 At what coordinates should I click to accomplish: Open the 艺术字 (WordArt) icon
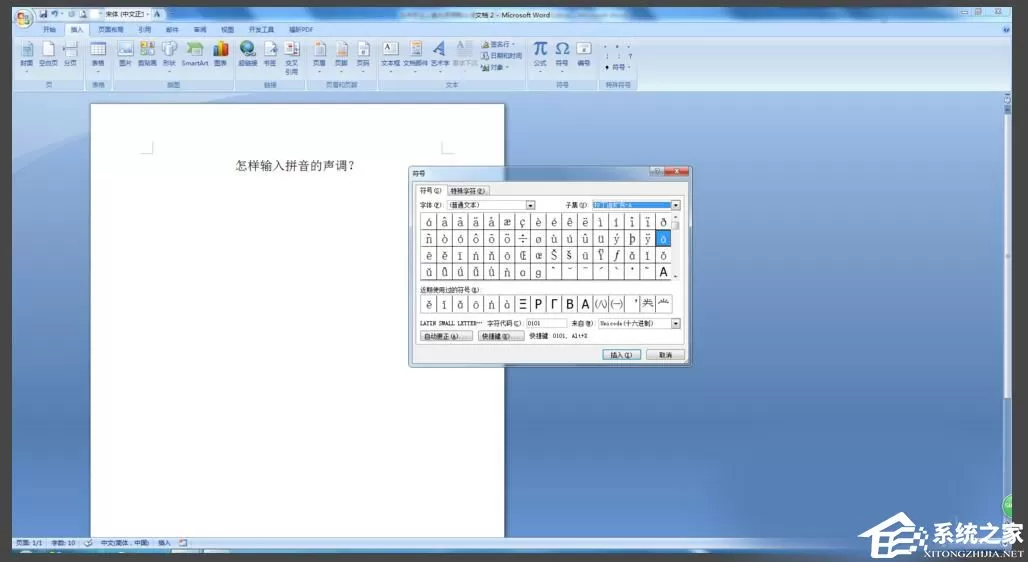click(x=439, y=54)
